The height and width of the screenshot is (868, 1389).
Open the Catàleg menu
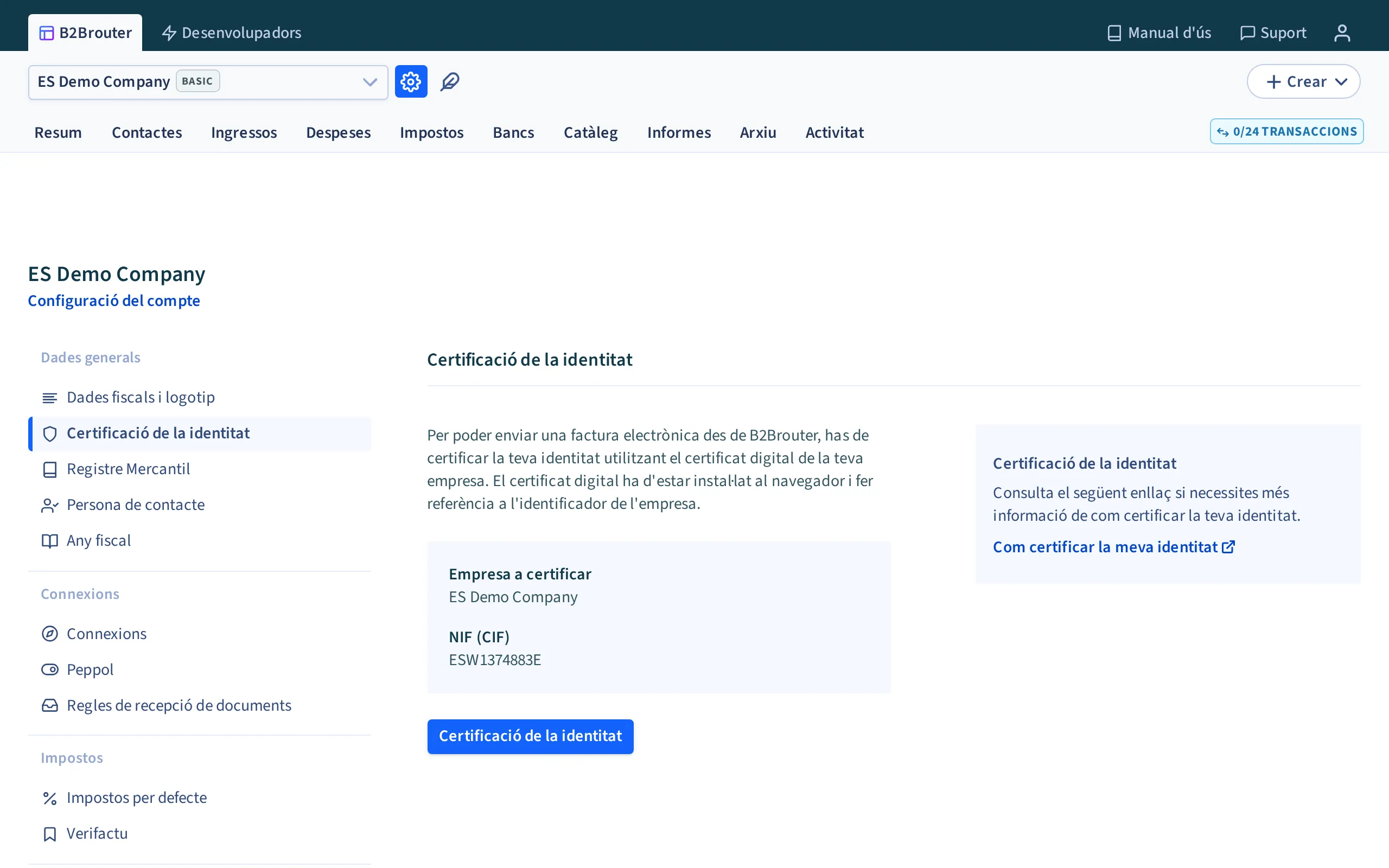click(591, 132)
